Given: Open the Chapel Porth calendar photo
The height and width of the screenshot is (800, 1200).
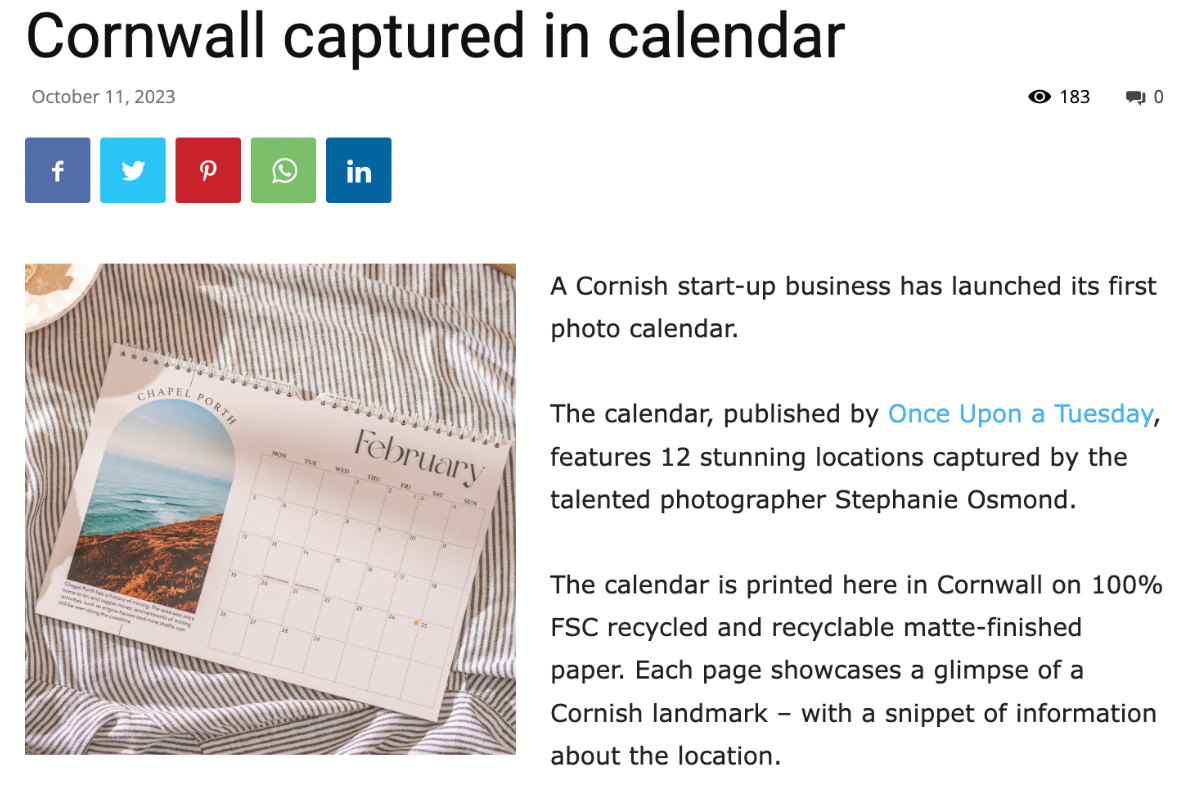Looking at the screenshot, I should pos(270,508).
